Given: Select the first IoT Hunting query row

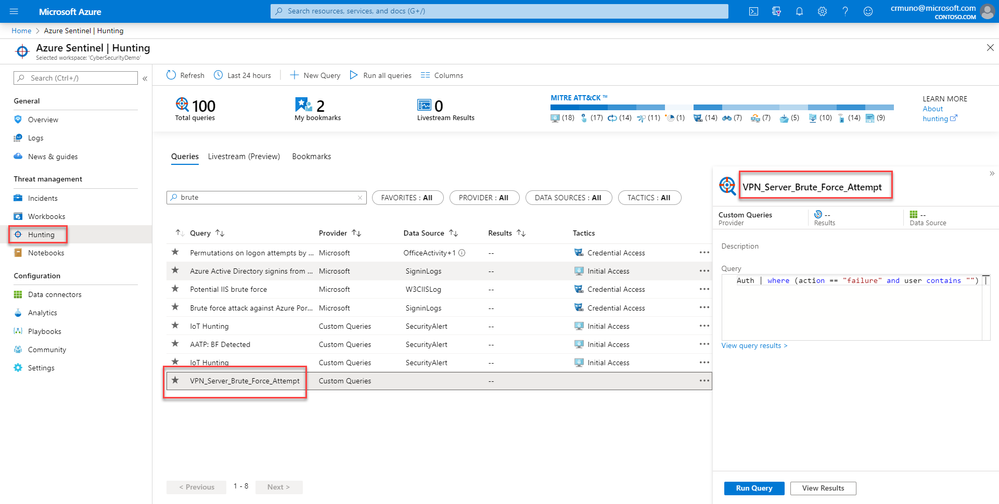Looking at the screenshot, I should pyautogui.click(x=440, y=326).
